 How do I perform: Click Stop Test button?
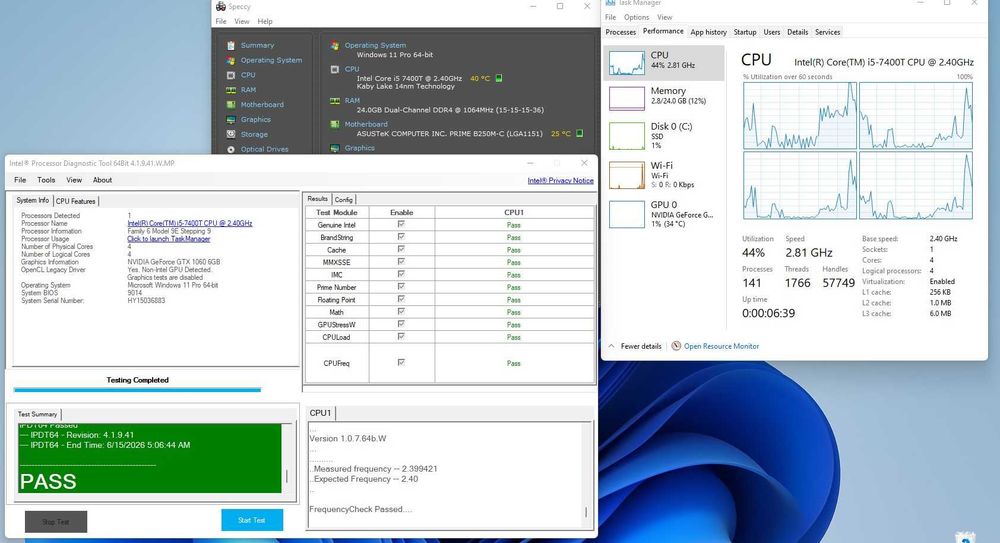[55, 522]
